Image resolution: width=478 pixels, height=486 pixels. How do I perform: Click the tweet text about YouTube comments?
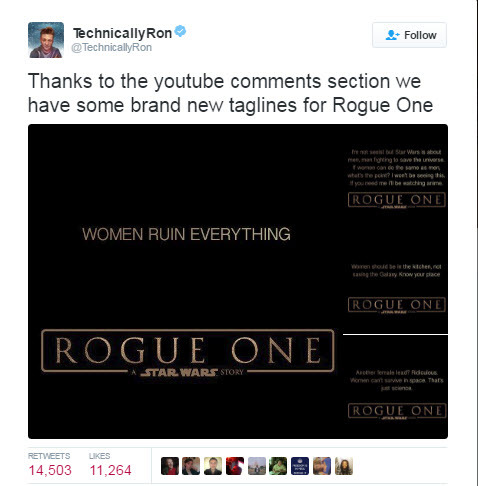(231, 93)
